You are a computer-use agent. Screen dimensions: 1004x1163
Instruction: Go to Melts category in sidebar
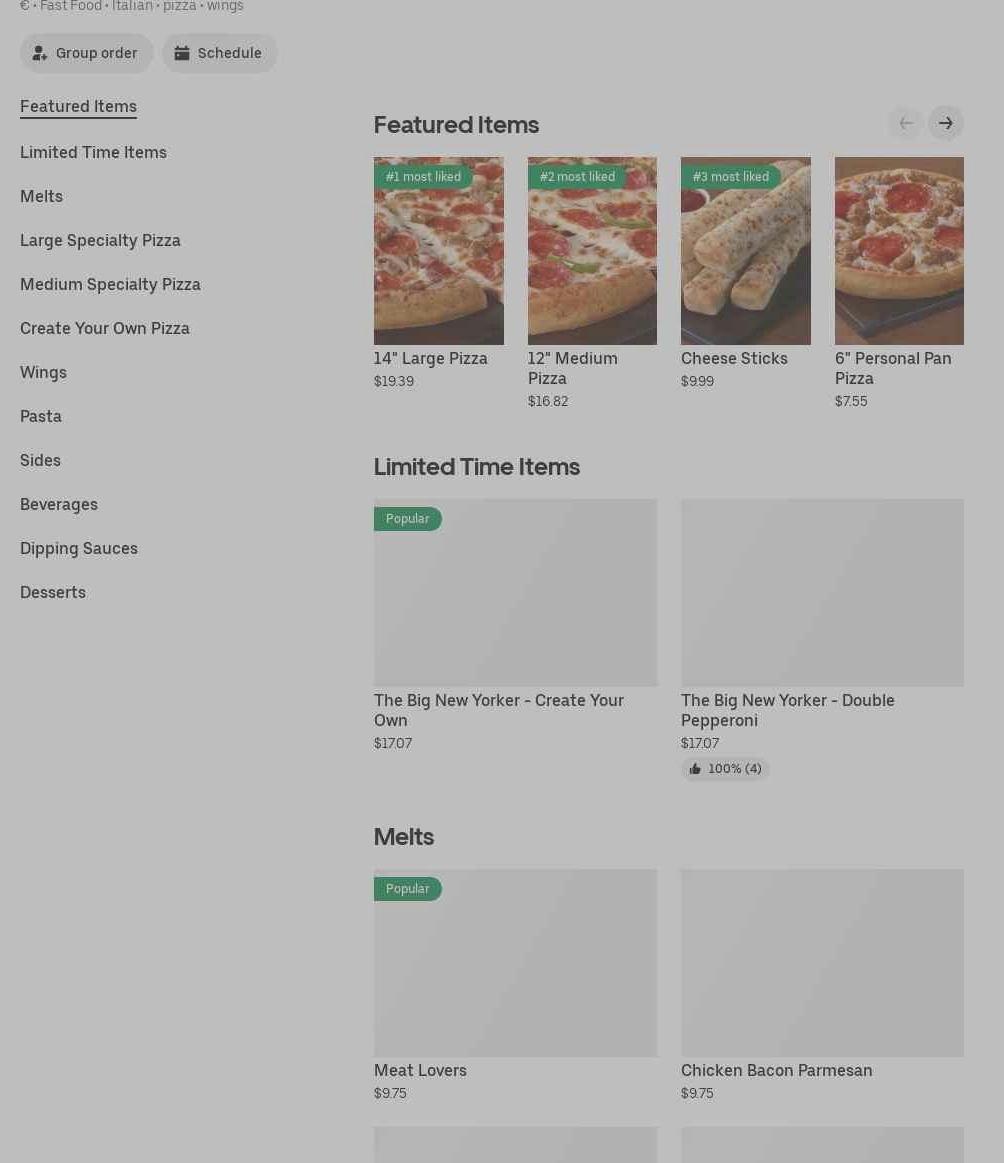(41, 196)
